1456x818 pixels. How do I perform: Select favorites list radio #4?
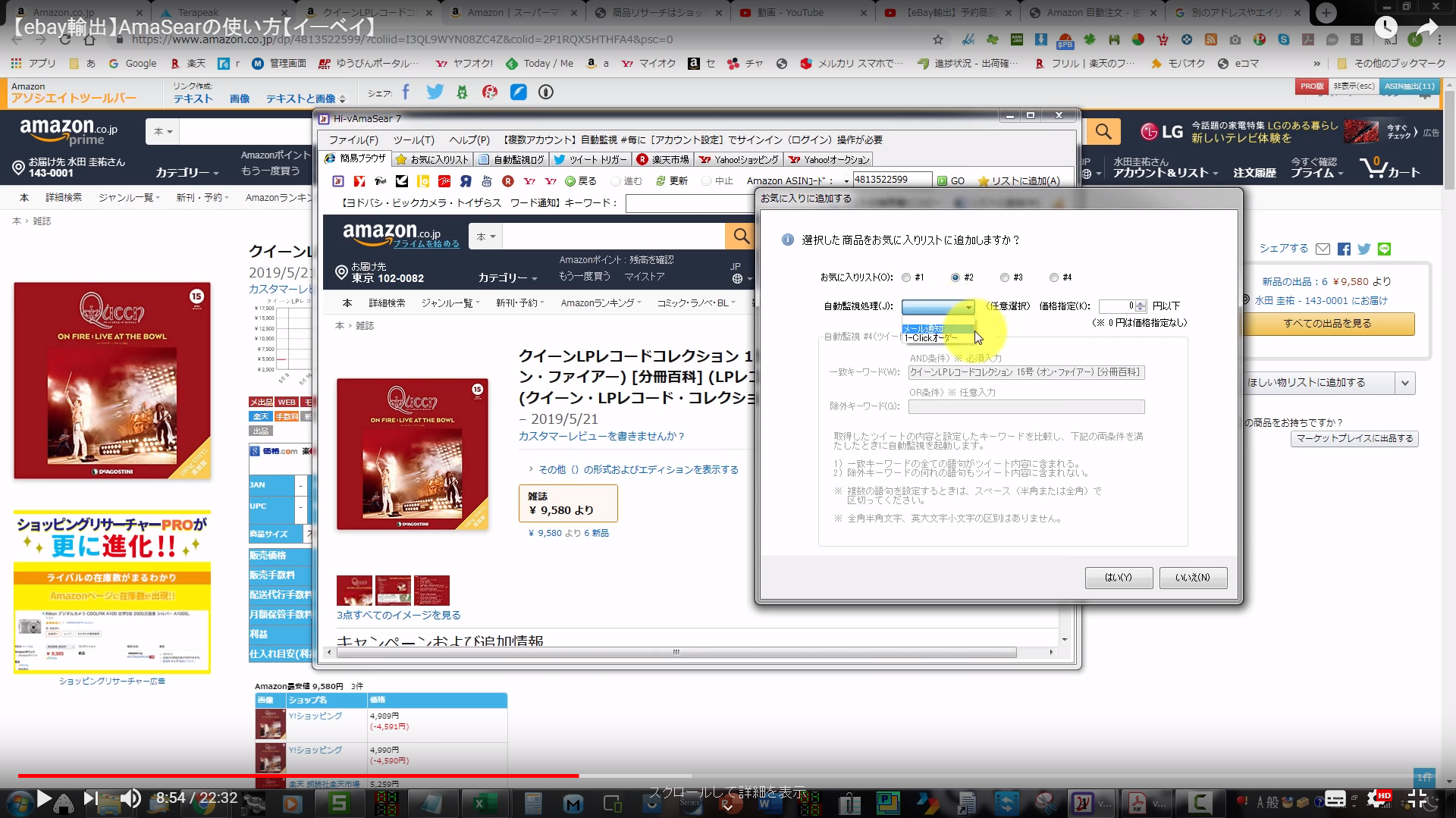coord(1054,277)
